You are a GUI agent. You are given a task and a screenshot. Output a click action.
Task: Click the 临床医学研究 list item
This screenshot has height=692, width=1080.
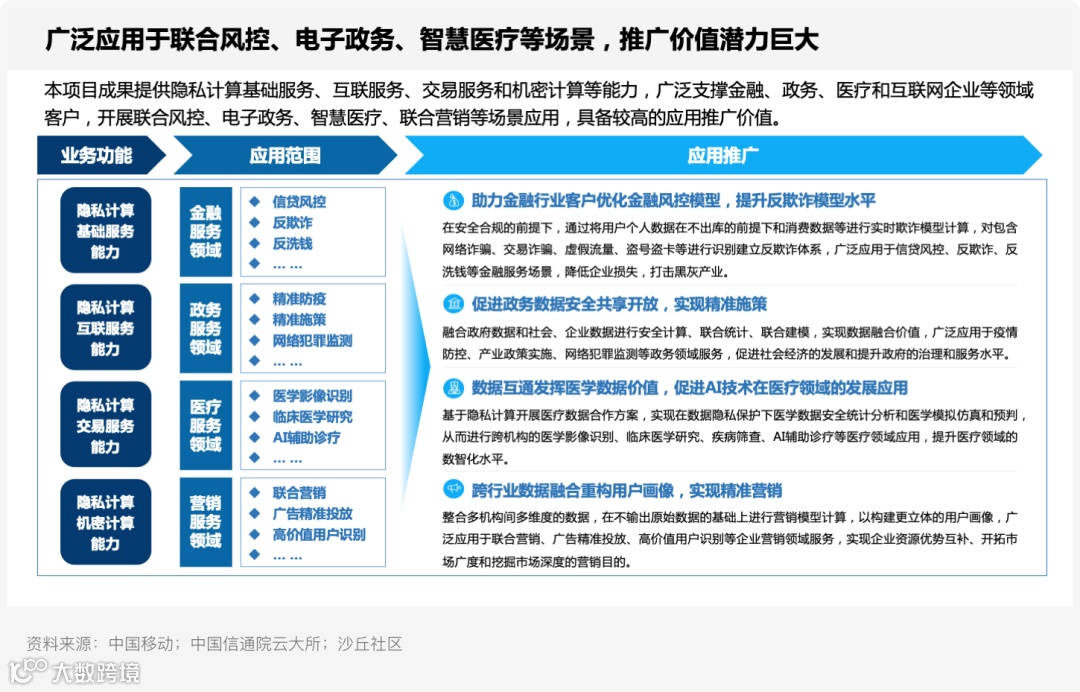pos(312,417)
